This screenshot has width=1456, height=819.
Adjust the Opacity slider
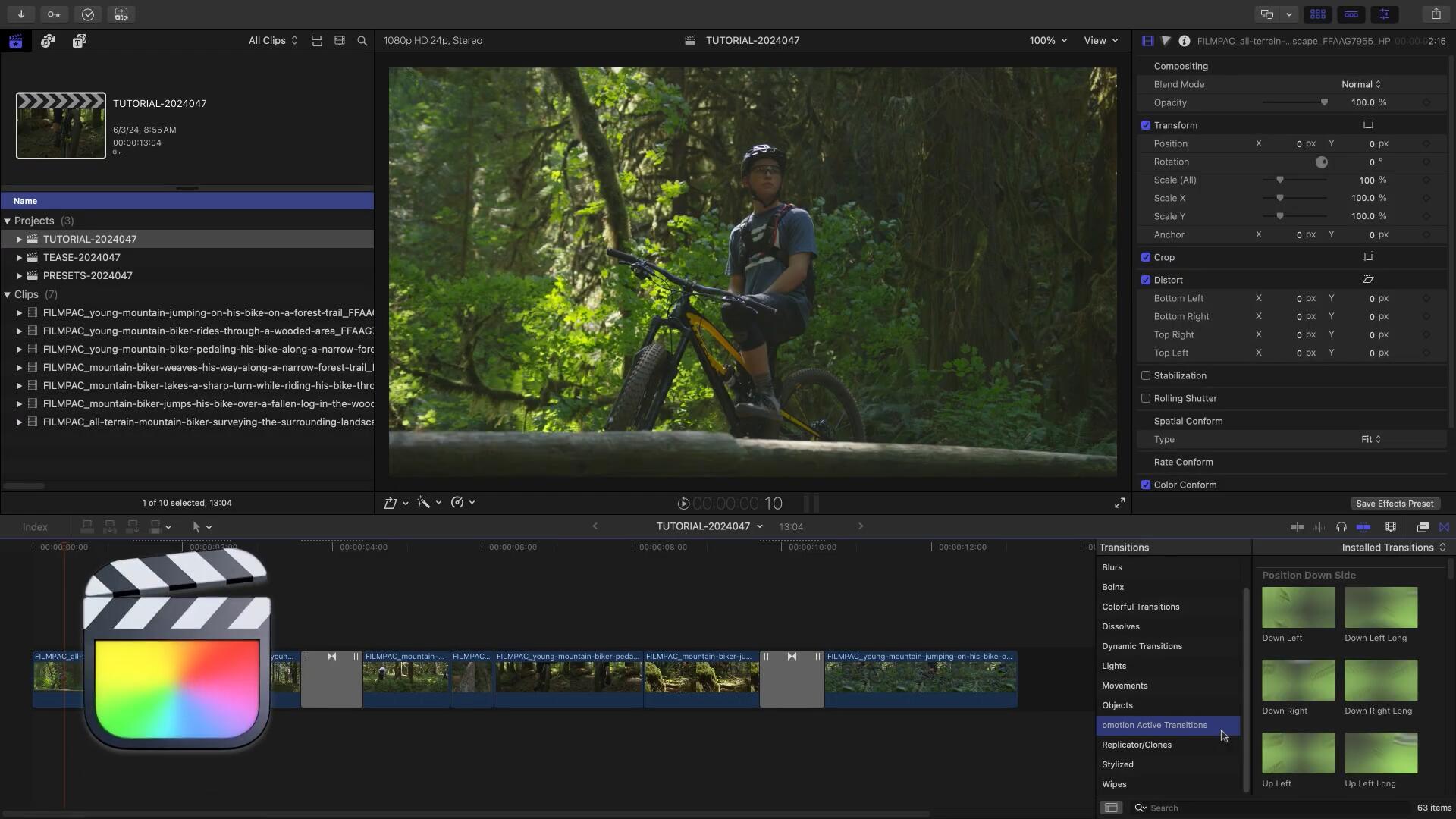1324,102
